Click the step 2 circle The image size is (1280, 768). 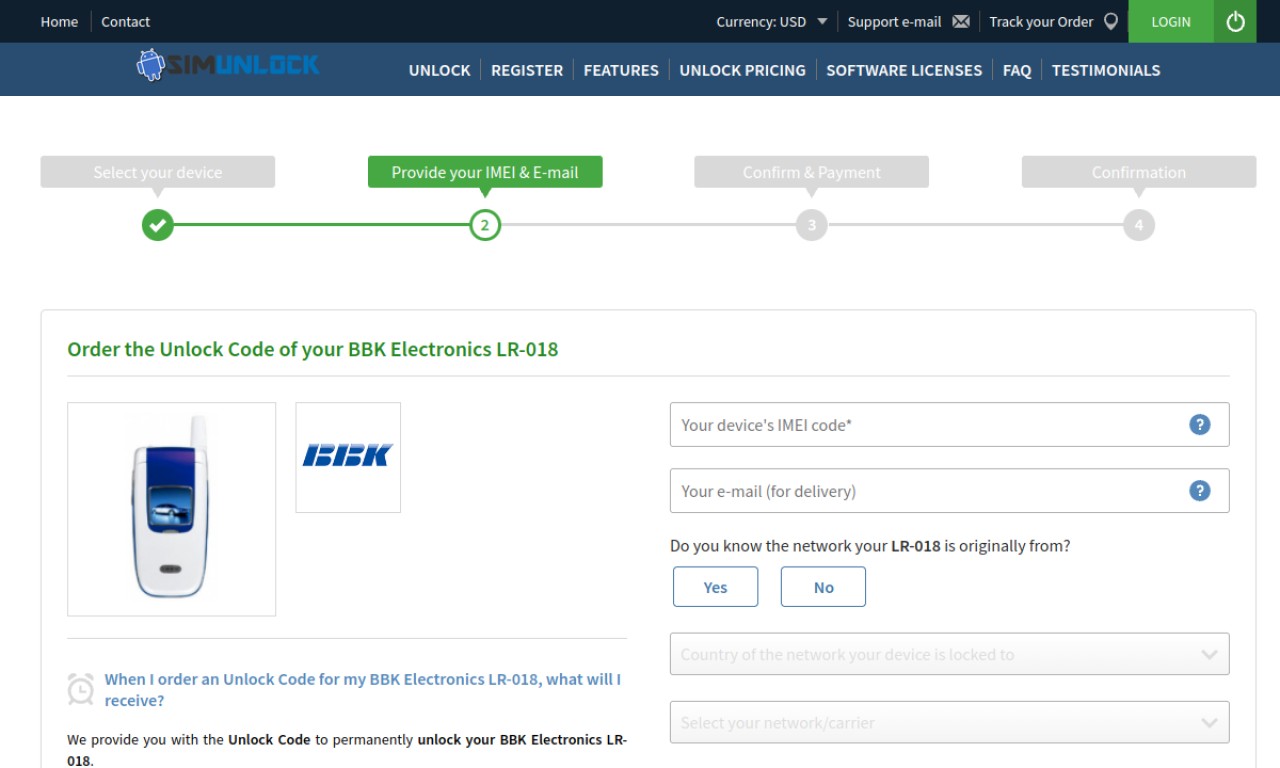point(485,225)
